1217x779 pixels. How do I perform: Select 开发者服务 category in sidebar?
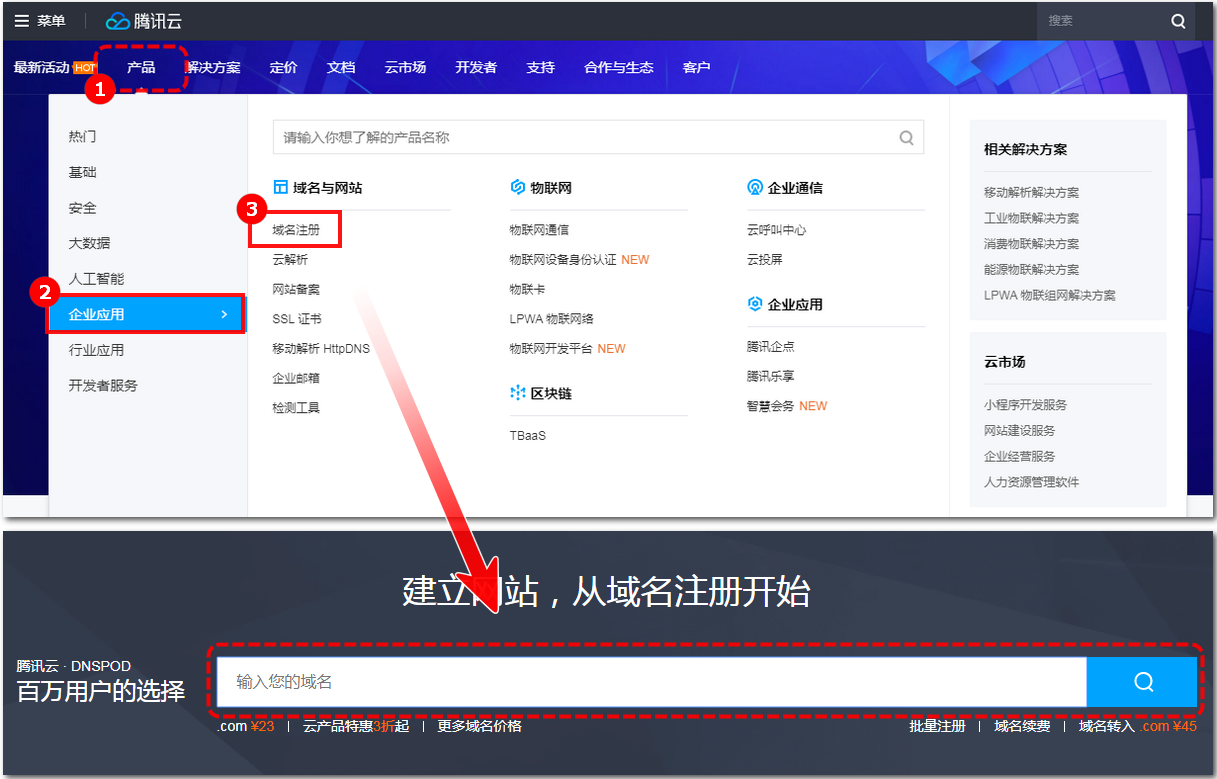click(x=103, y=385)
